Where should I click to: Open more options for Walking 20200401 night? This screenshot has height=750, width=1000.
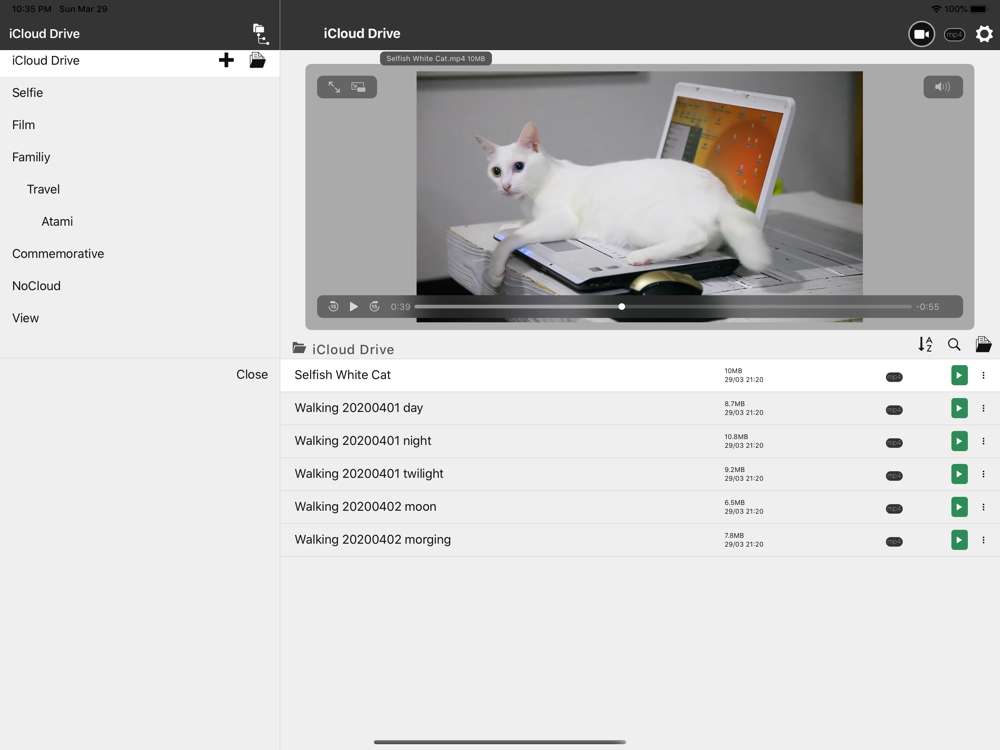tap(983, 441)
